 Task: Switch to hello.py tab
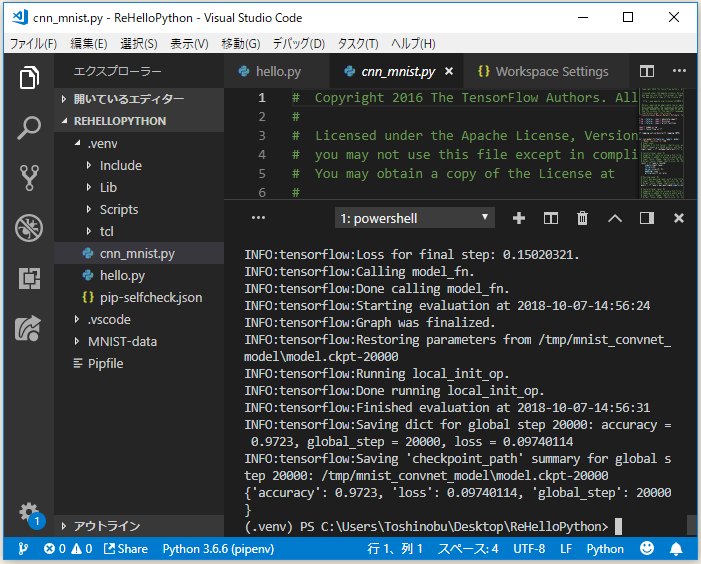(x=277, y=71)
